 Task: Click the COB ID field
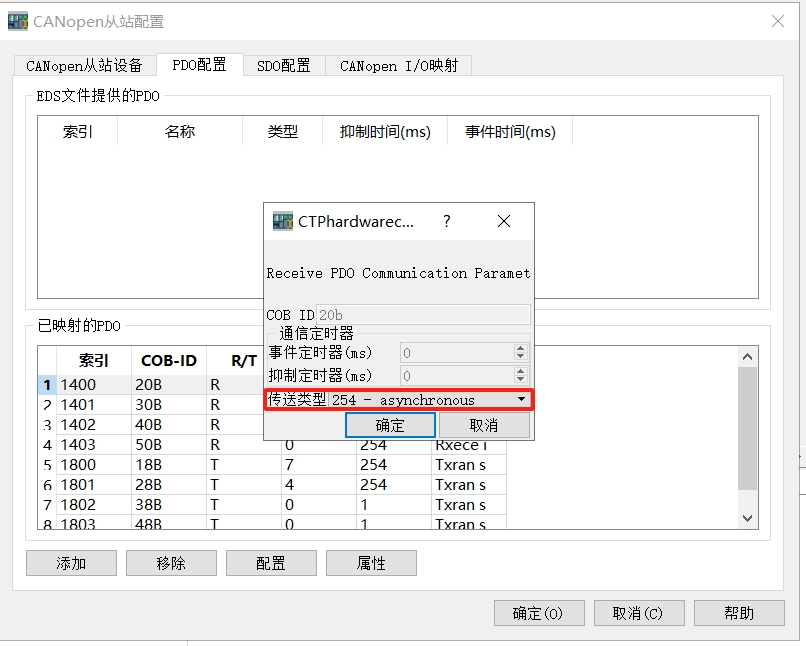[423, 315]
